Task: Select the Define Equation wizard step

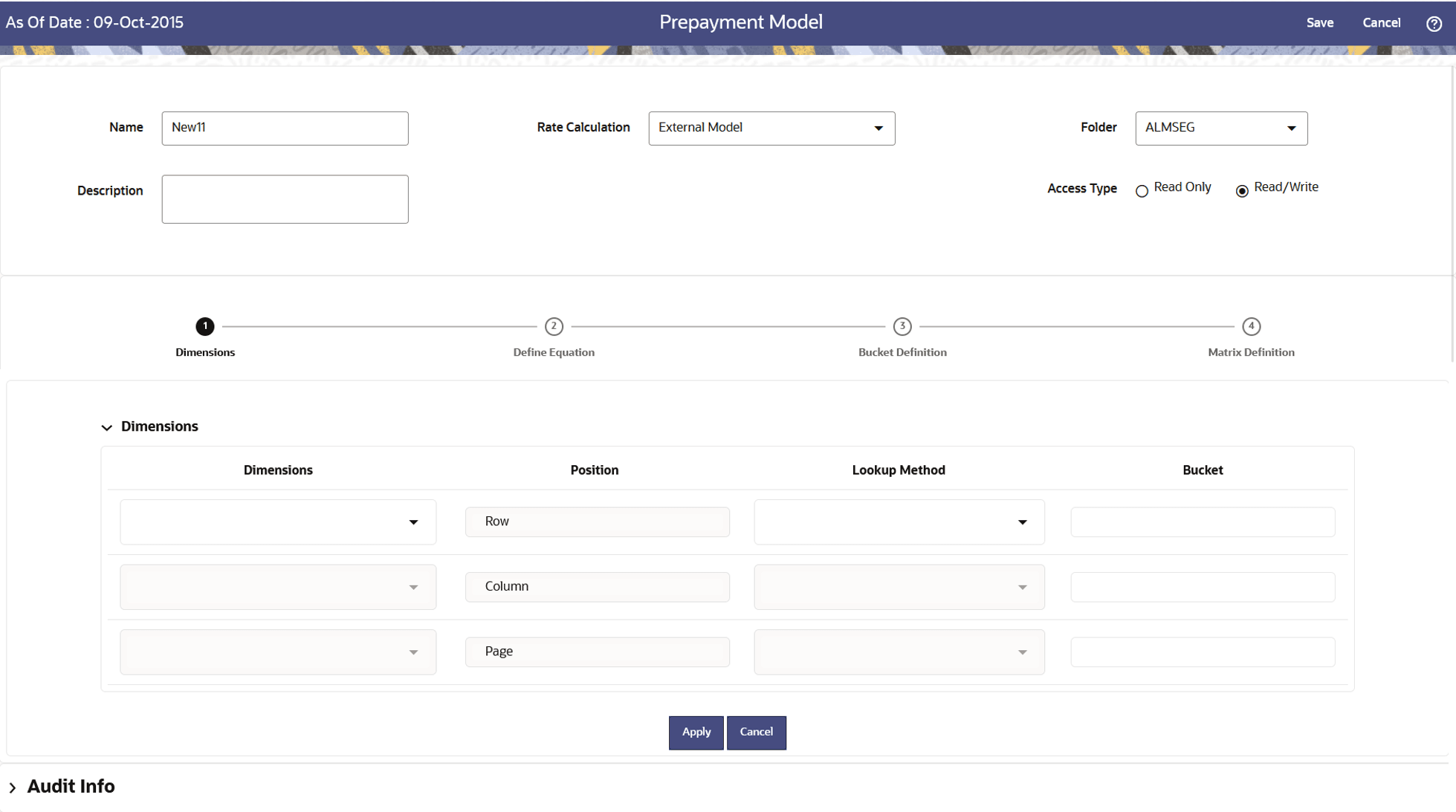Action: click(554, 326)
